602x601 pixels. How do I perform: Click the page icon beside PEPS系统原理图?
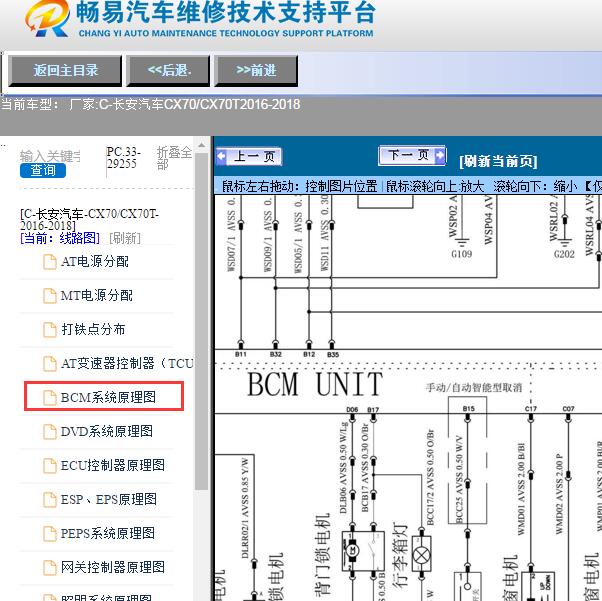pyautogui.click(x=50, y=533)
